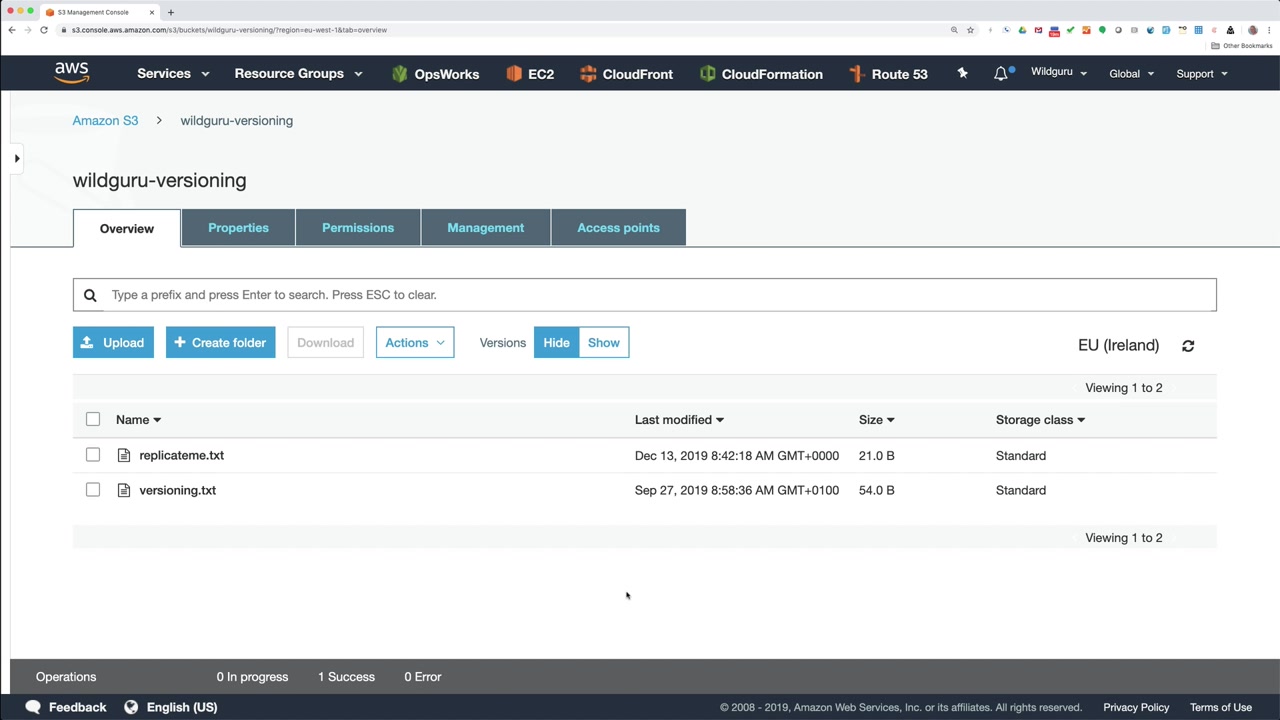Viewport: 1280px width, 720px height.
Task: Refresh the bucket object list
Action: click(1188, 345)
